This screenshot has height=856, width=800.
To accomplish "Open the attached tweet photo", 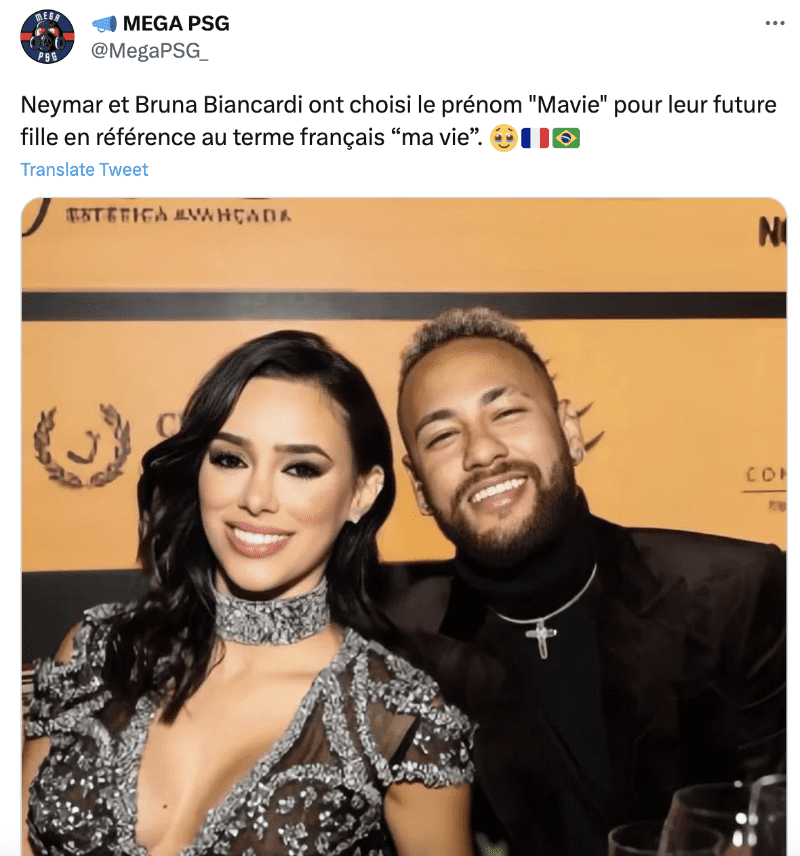I will pos(404,527).
